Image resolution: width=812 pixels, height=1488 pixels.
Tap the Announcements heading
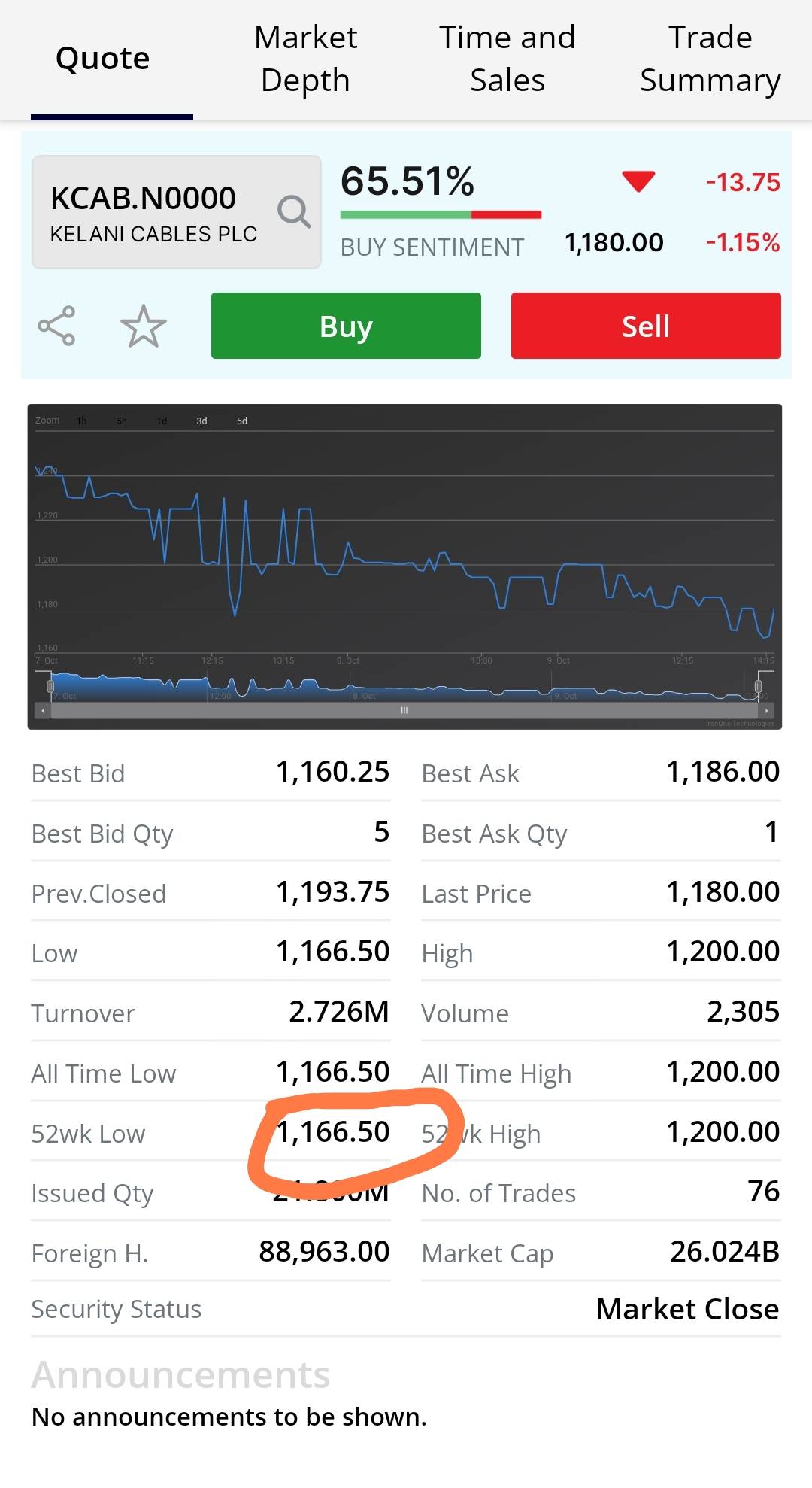click(180, 1375)
